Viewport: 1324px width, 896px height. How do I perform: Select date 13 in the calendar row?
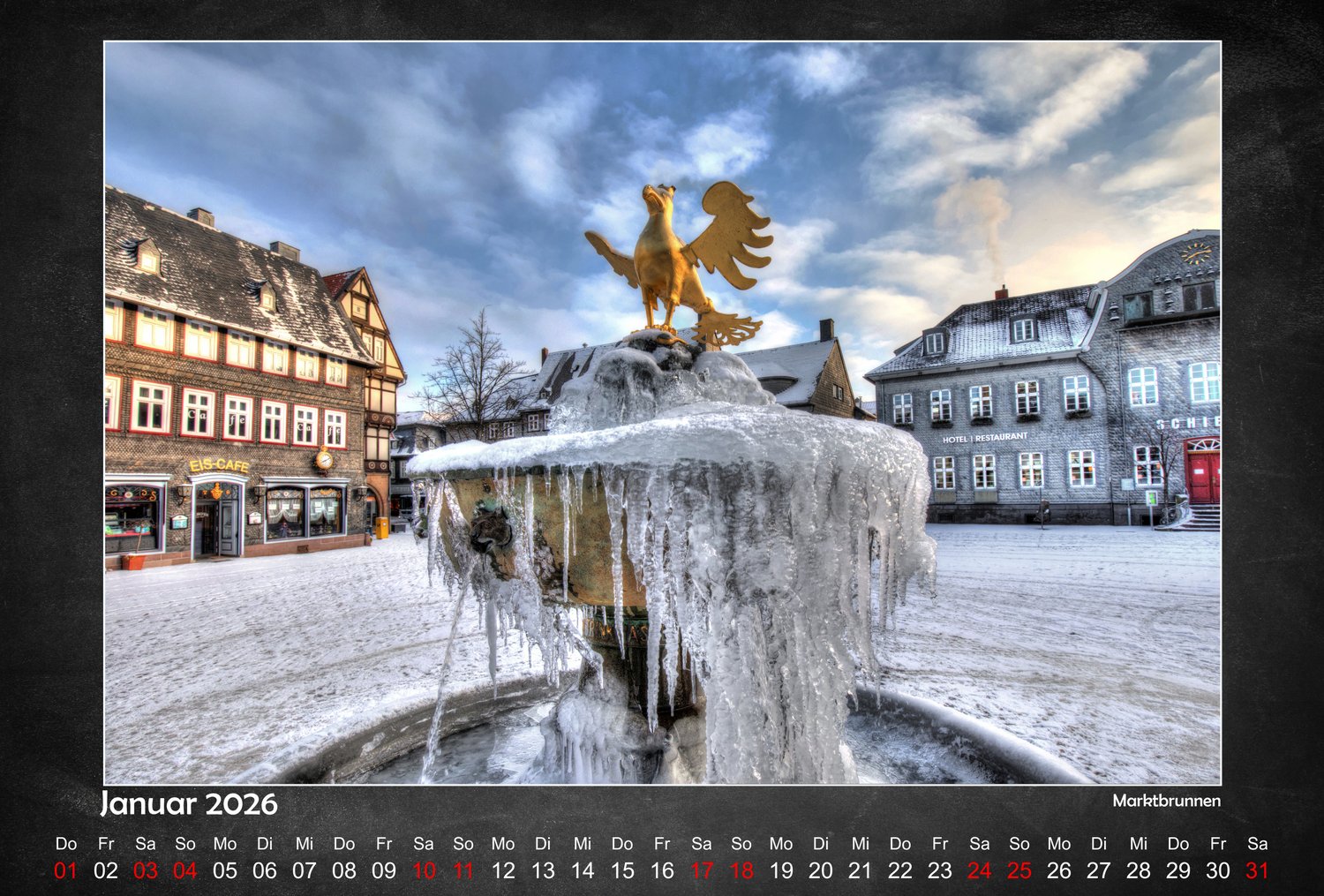click(543, 870)
